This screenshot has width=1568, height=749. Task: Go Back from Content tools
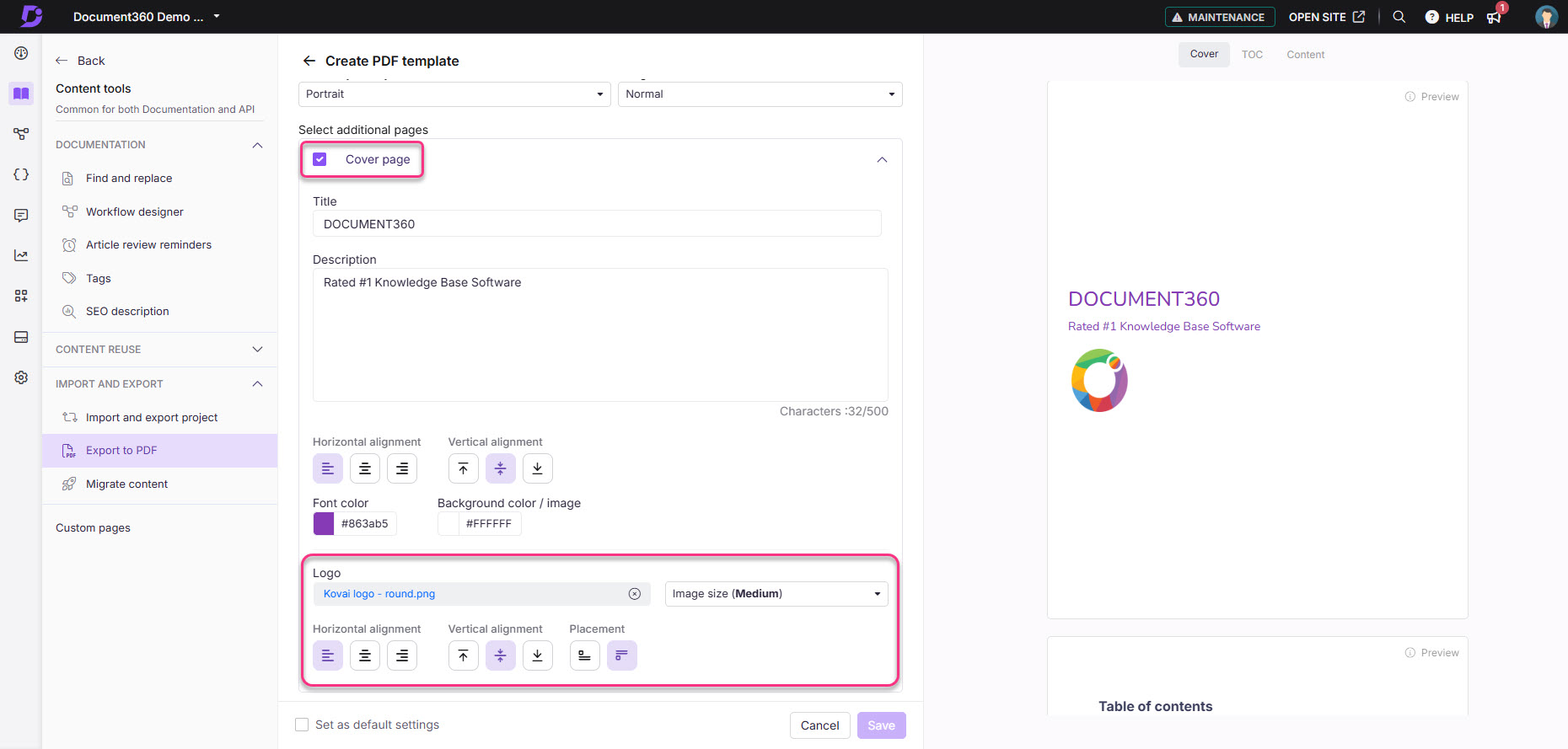click(x=80, y=61)
